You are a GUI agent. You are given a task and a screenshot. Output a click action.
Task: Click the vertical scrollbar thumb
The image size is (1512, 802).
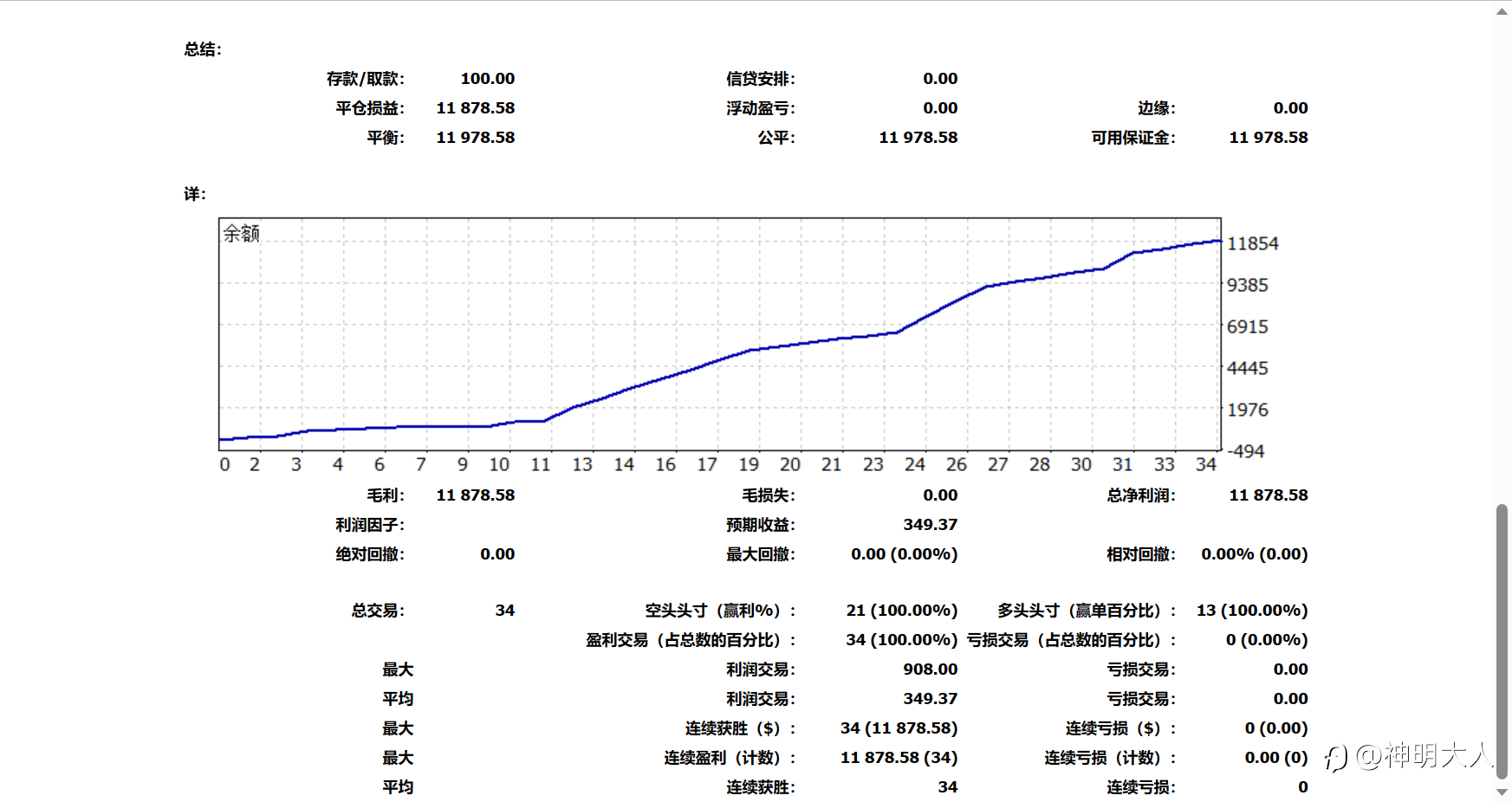(1502, 642)
